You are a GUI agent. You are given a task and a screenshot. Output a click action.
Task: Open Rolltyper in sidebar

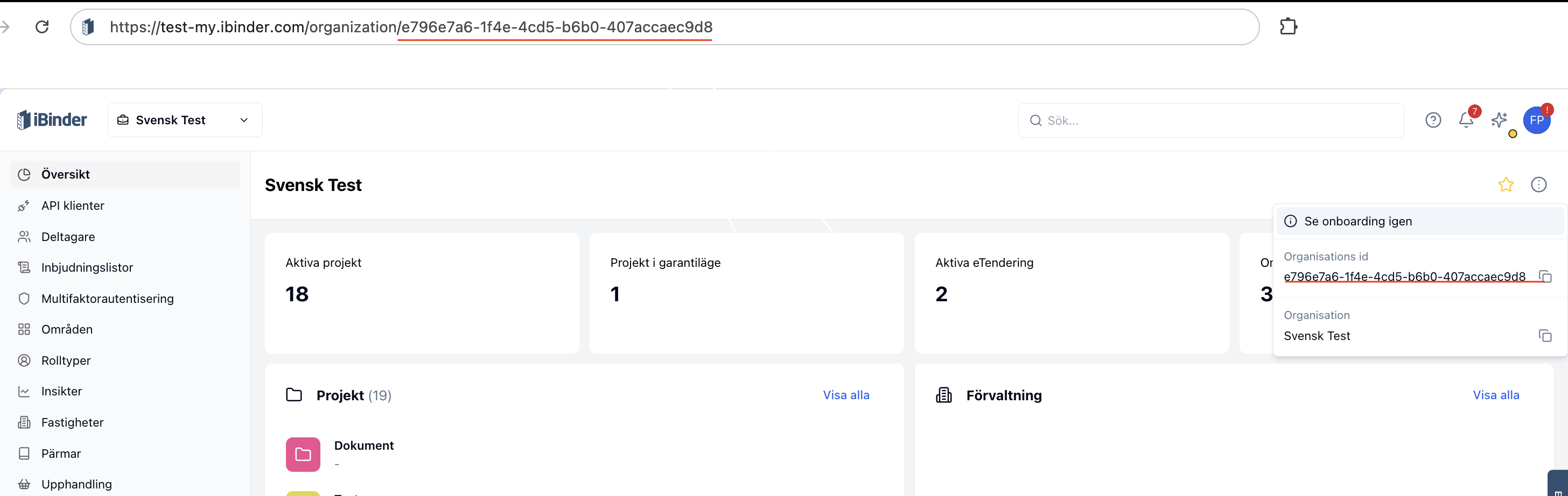pyautogui.click(x=125, y=360)
